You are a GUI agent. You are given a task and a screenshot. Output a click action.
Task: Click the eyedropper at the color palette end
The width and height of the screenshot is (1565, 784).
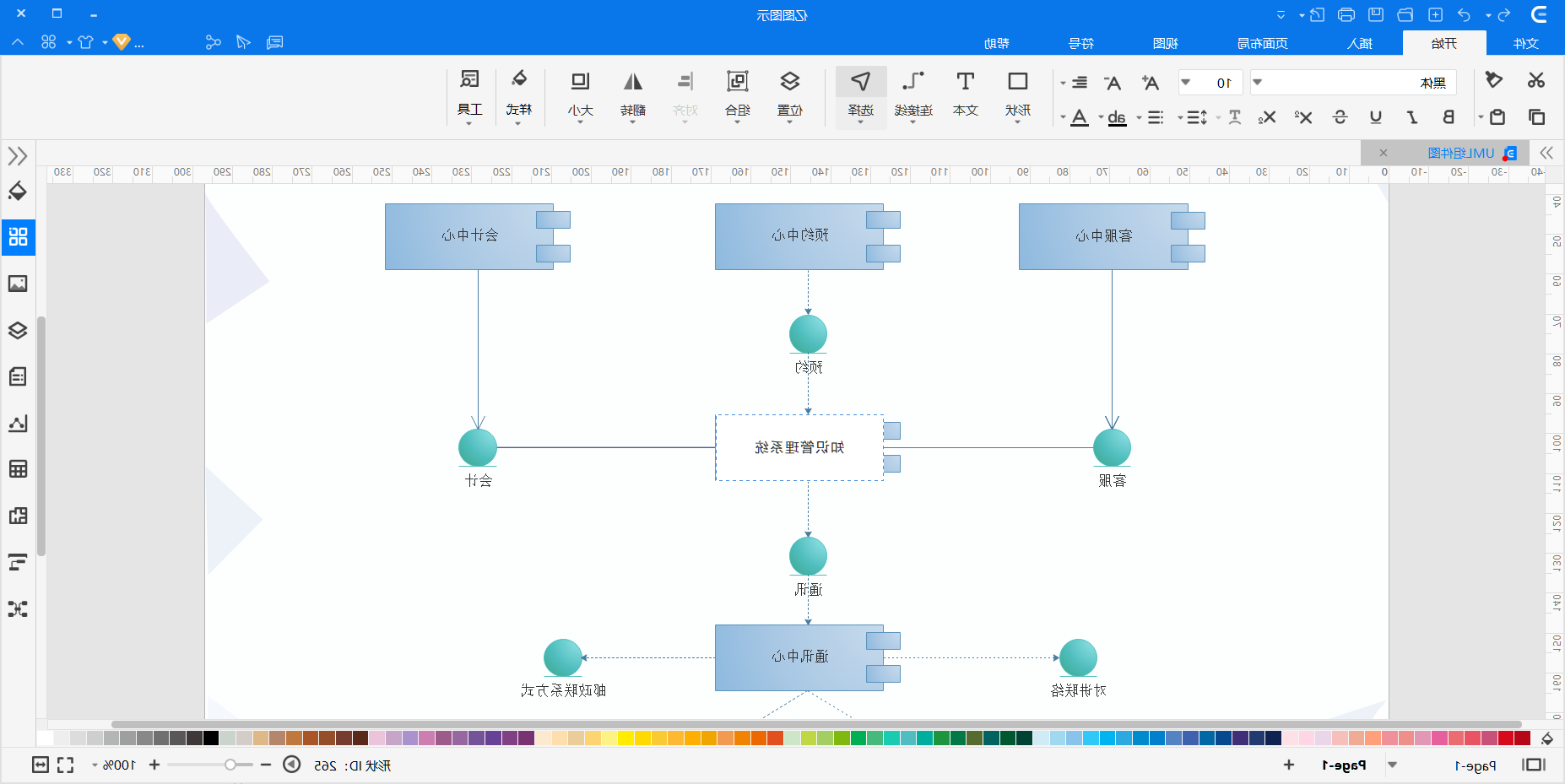point(1547,738)
